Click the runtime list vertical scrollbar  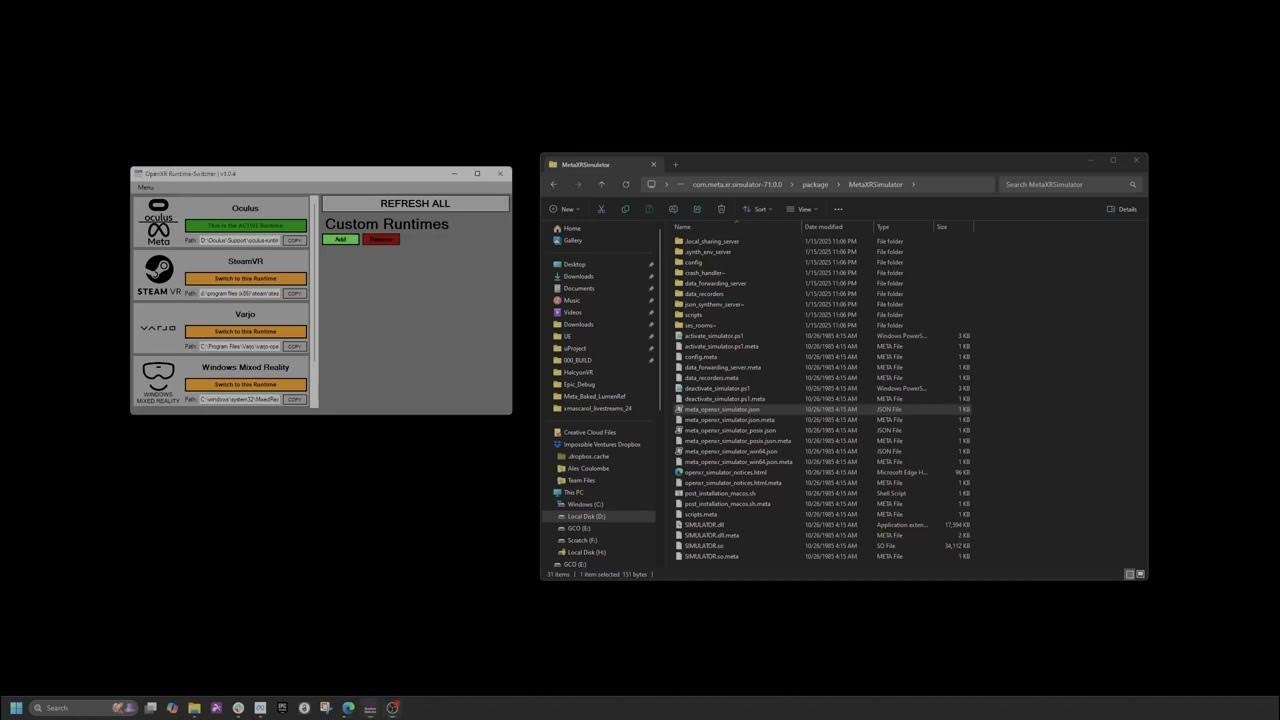pos(314,300)
